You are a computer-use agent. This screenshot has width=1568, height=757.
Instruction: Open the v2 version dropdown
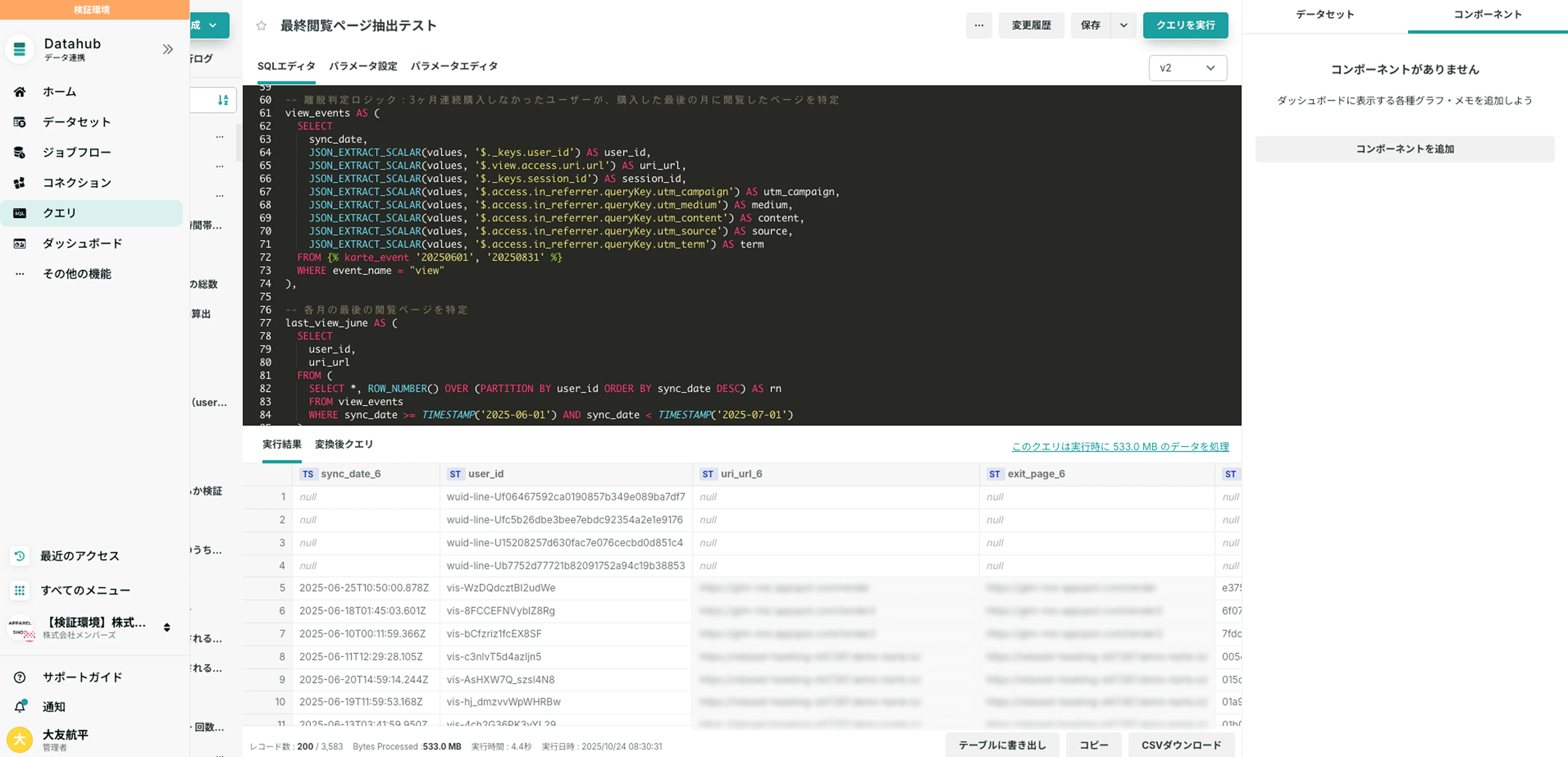click(x=1187, y=68)
